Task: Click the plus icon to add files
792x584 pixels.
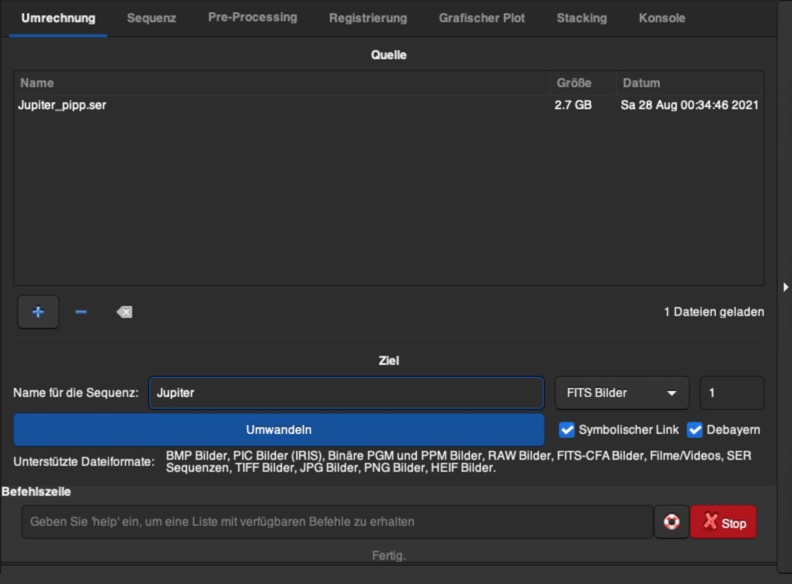Action: coord(38,312)
